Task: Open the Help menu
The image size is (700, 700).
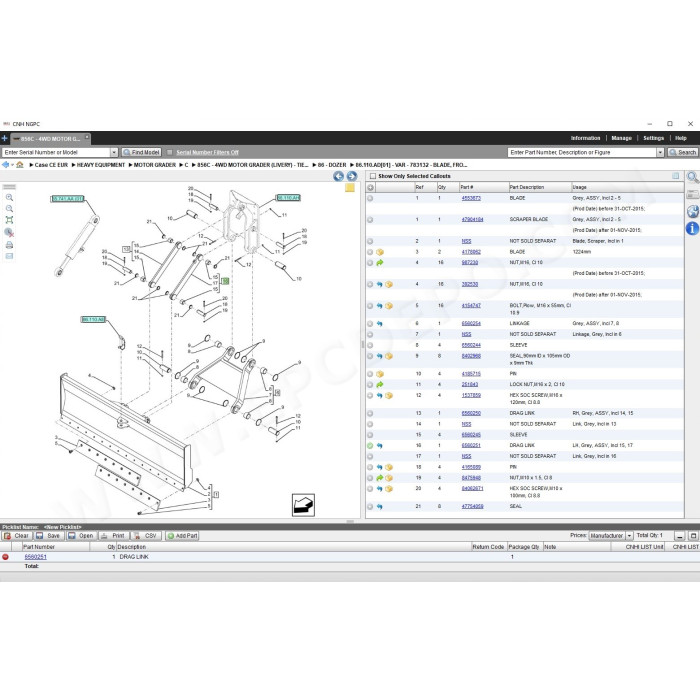Action: coord(681,138)
